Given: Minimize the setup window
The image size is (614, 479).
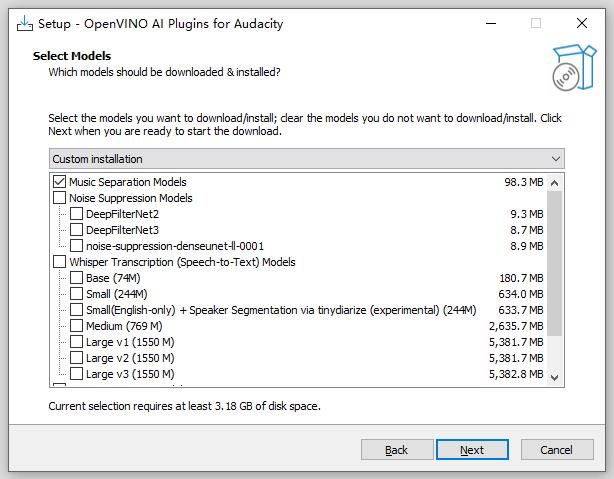Looking at the screenshot, I should tap(491, 23).
